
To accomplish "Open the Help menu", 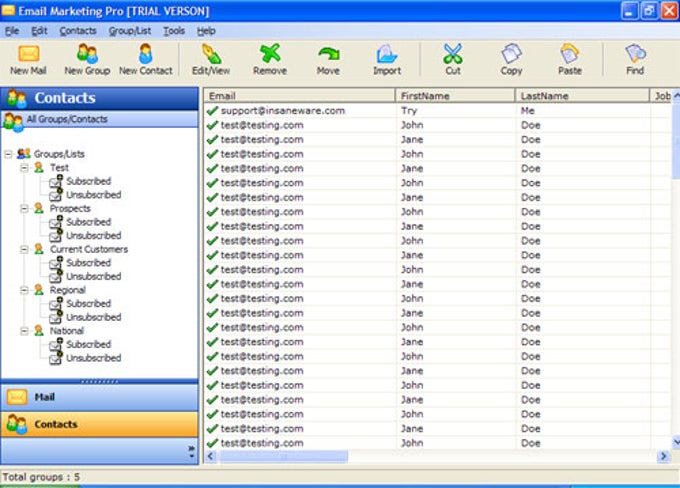I will point(206,31).
